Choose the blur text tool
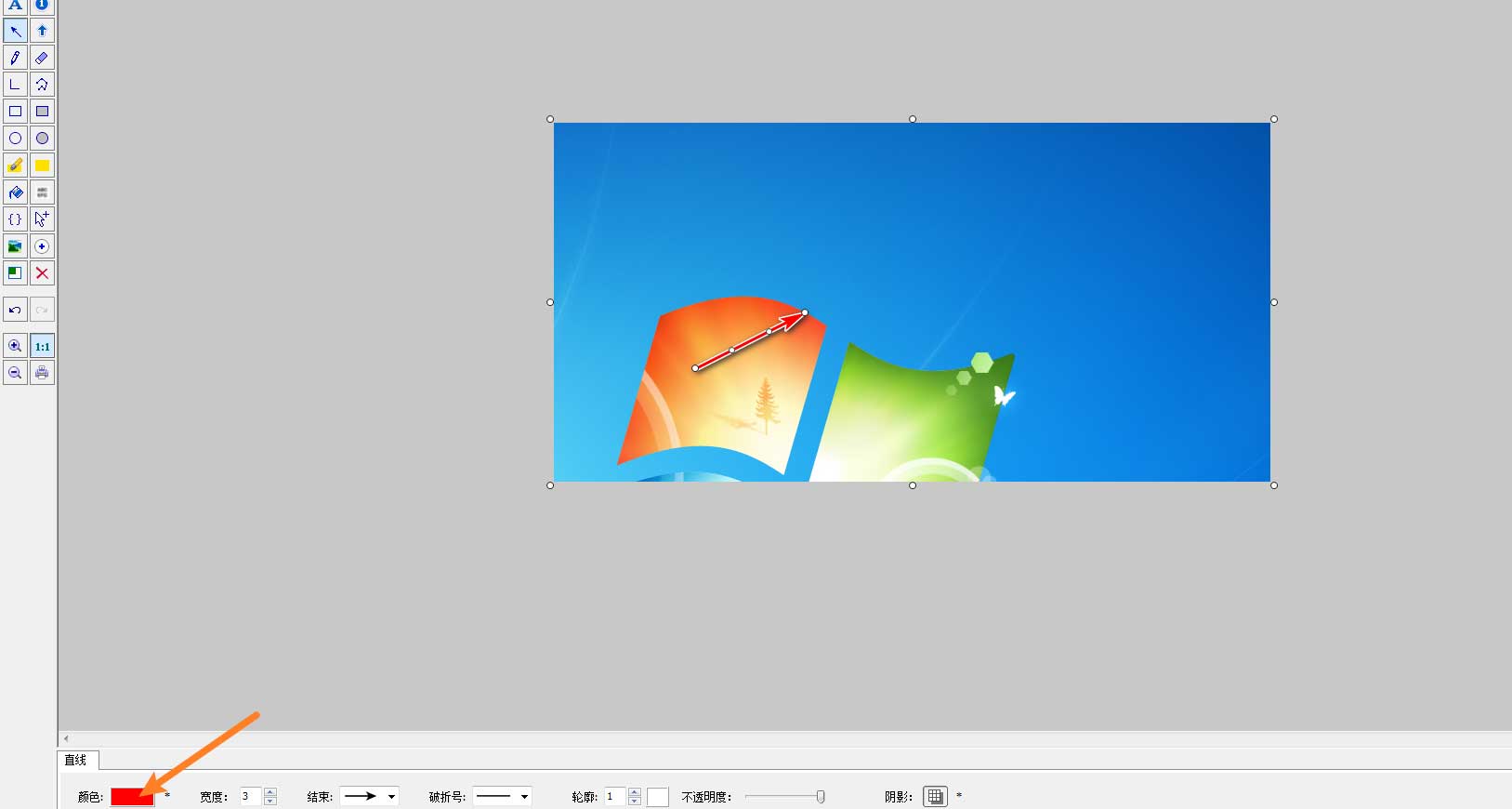This screenshot has width=1512, height=809. point(42,192)
